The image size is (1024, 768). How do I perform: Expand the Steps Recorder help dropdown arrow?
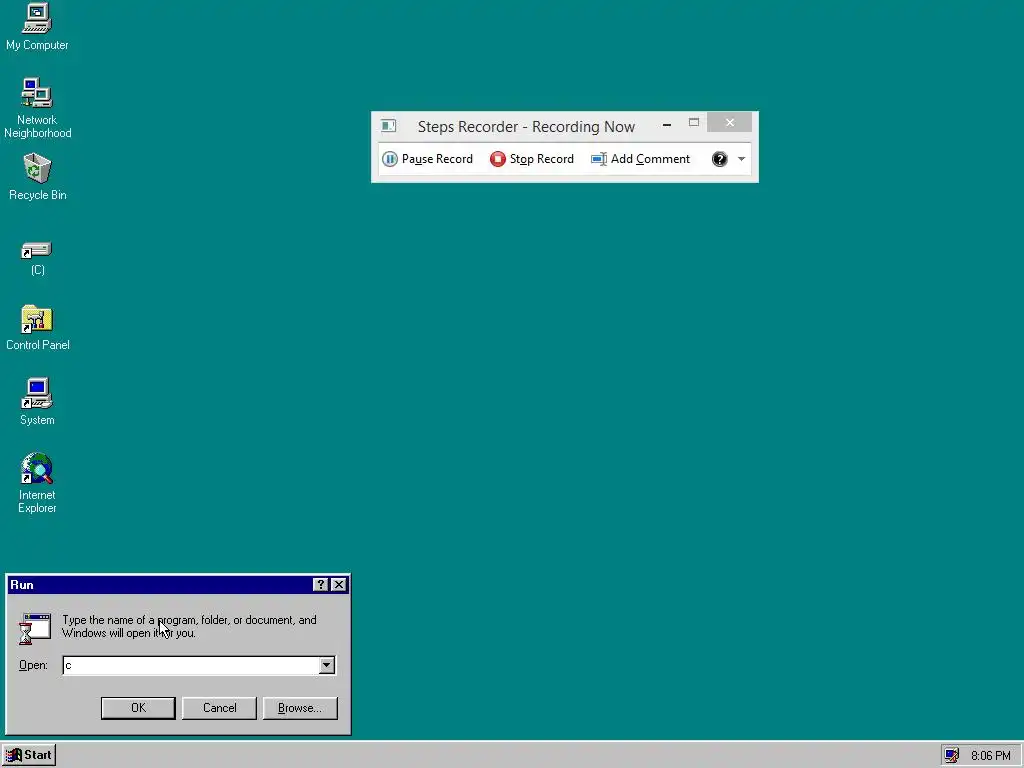click(x=741, y=159)
